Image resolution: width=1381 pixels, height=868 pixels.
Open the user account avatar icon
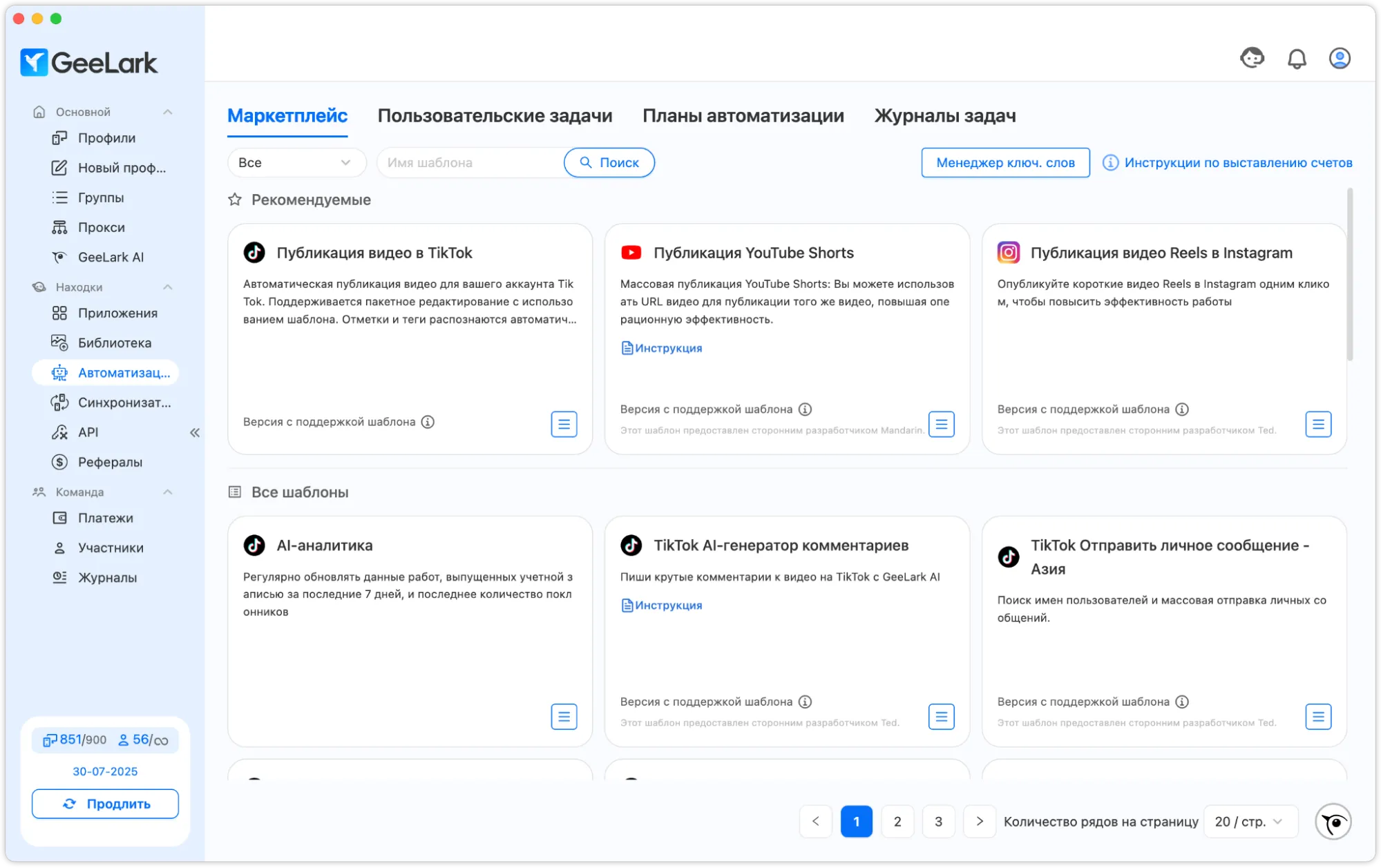coord(1340,59)
